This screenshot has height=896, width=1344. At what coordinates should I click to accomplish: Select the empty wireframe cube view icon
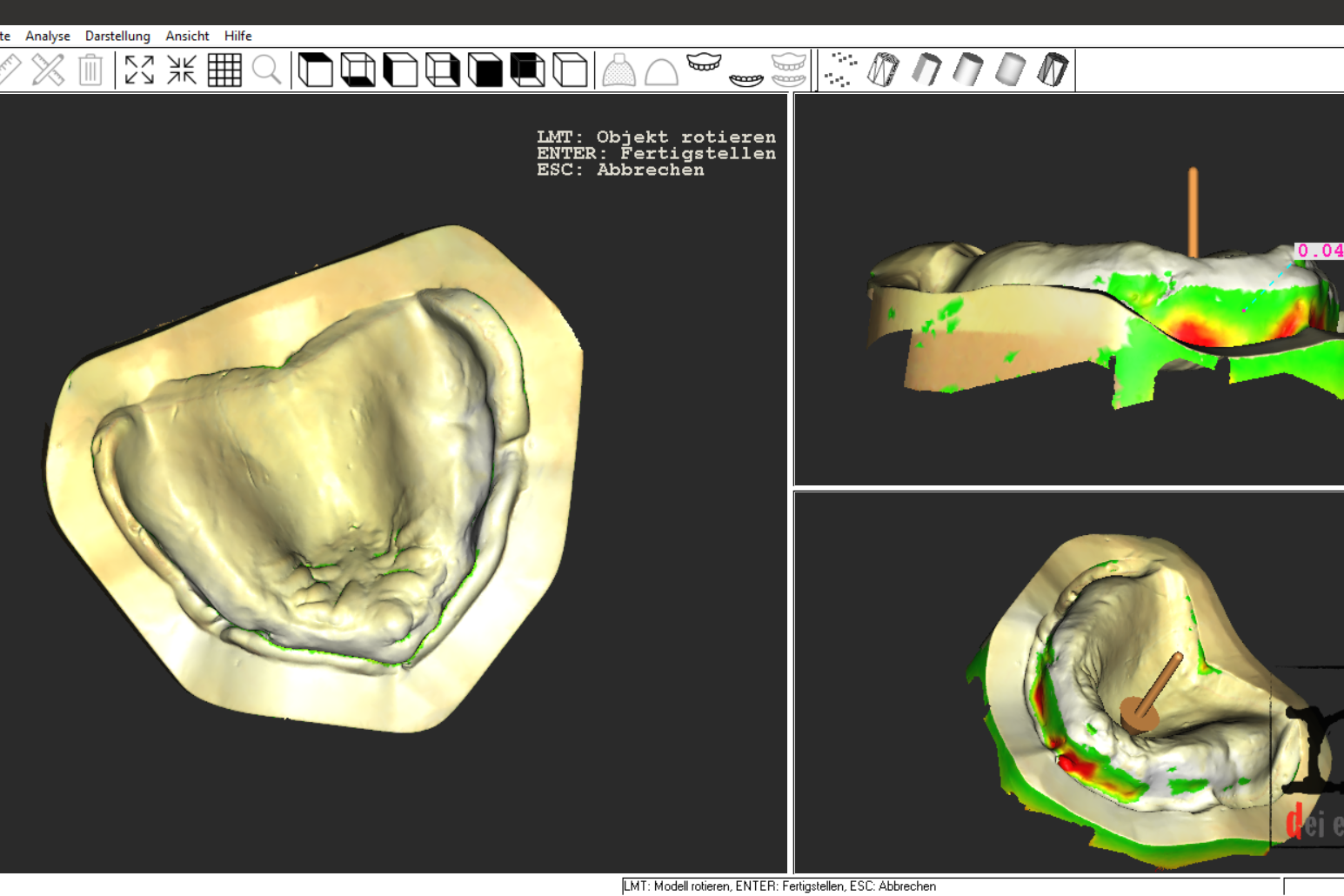[x=571, y=70]
